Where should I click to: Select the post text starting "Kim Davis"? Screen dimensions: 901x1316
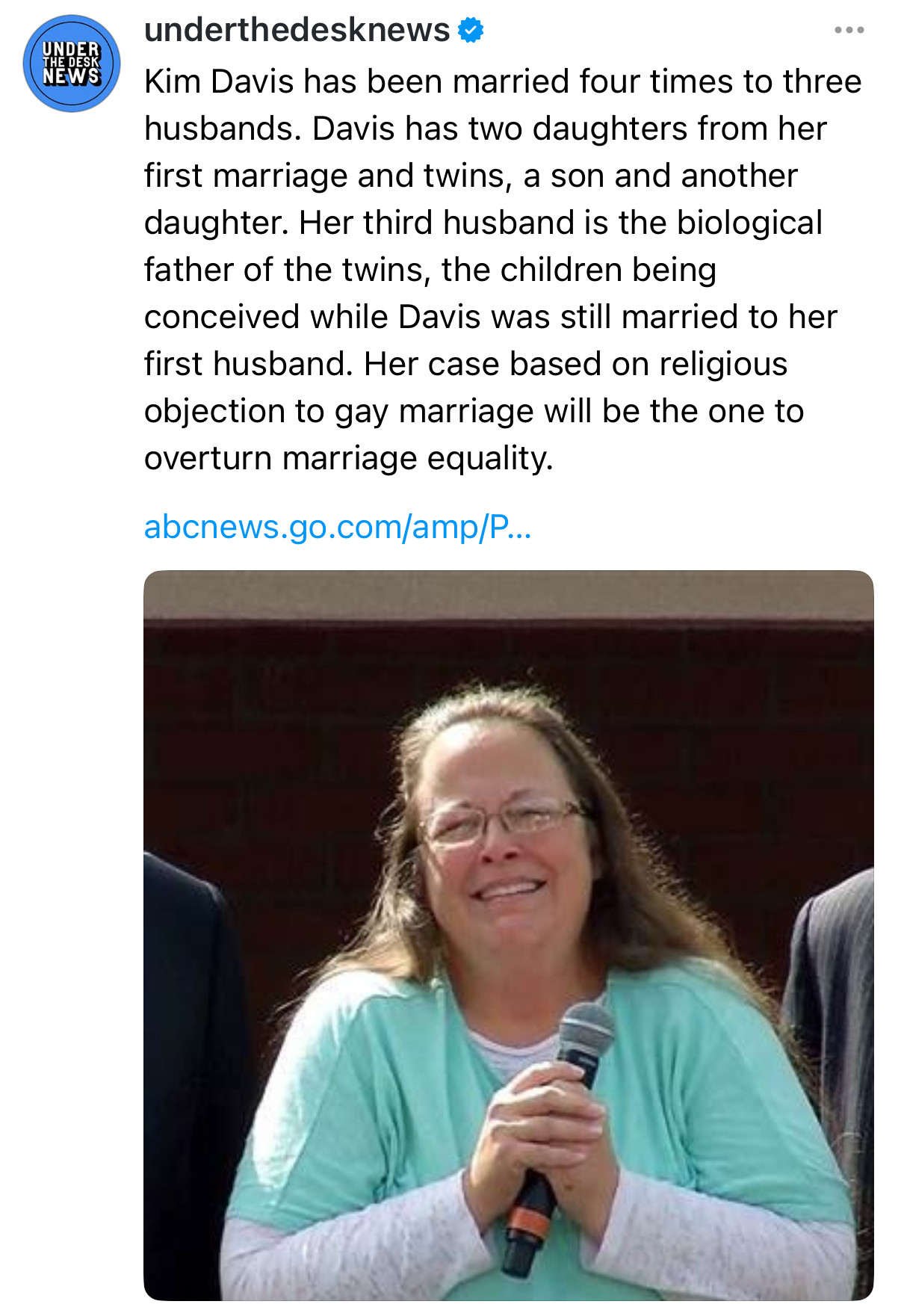click(502, 270)
